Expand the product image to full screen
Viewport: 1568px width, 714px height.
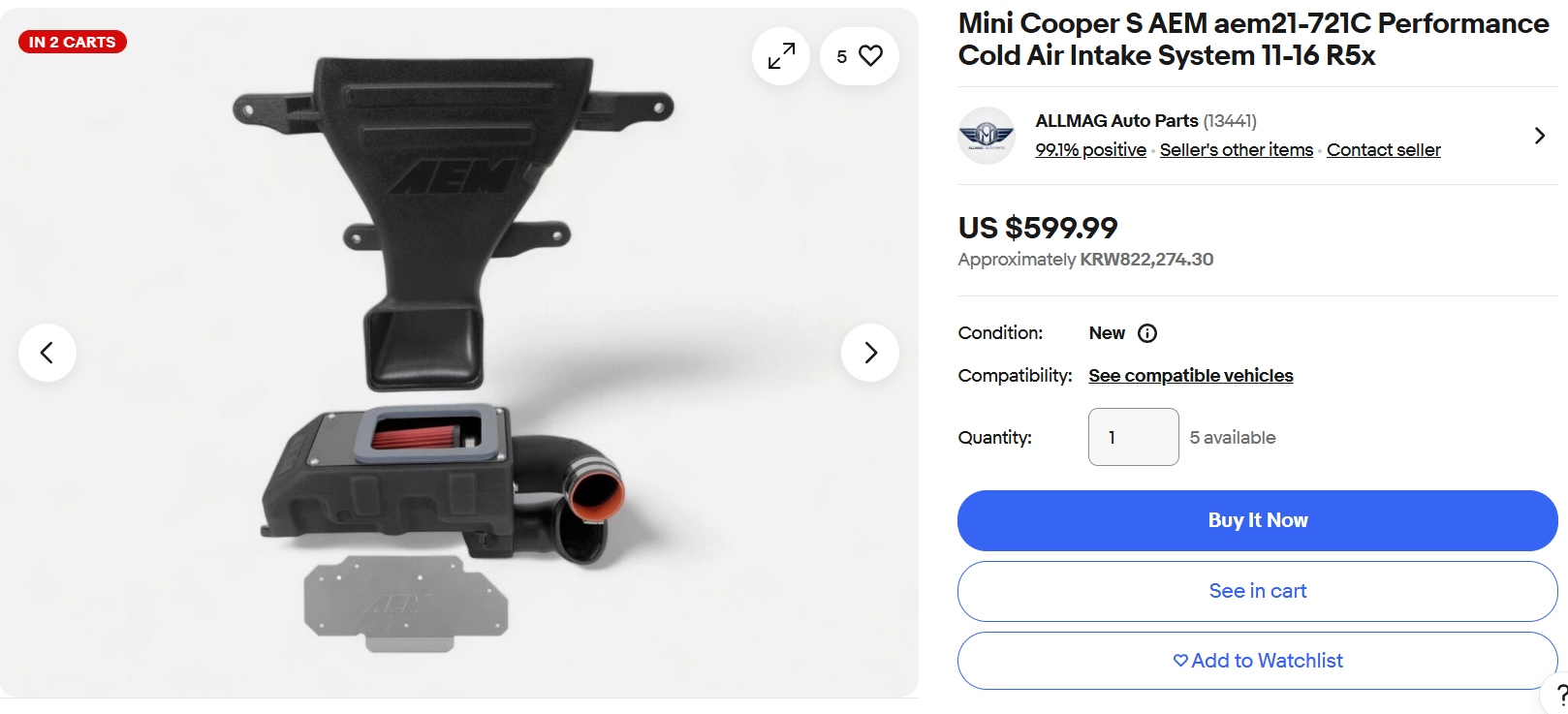[781, 56]
